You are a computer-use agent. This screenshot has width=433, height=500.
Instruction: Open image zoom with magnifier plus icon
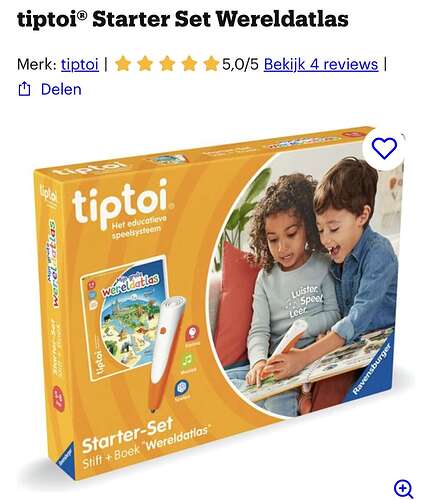click(x=403, y=489)
